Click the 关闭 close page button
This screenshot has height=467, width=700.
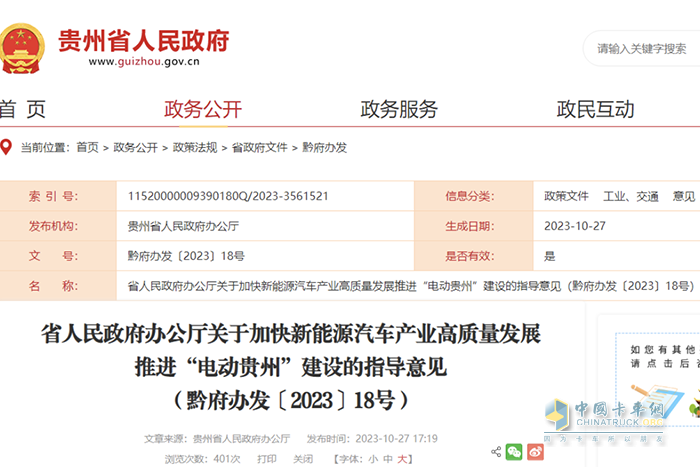point(302,458)
